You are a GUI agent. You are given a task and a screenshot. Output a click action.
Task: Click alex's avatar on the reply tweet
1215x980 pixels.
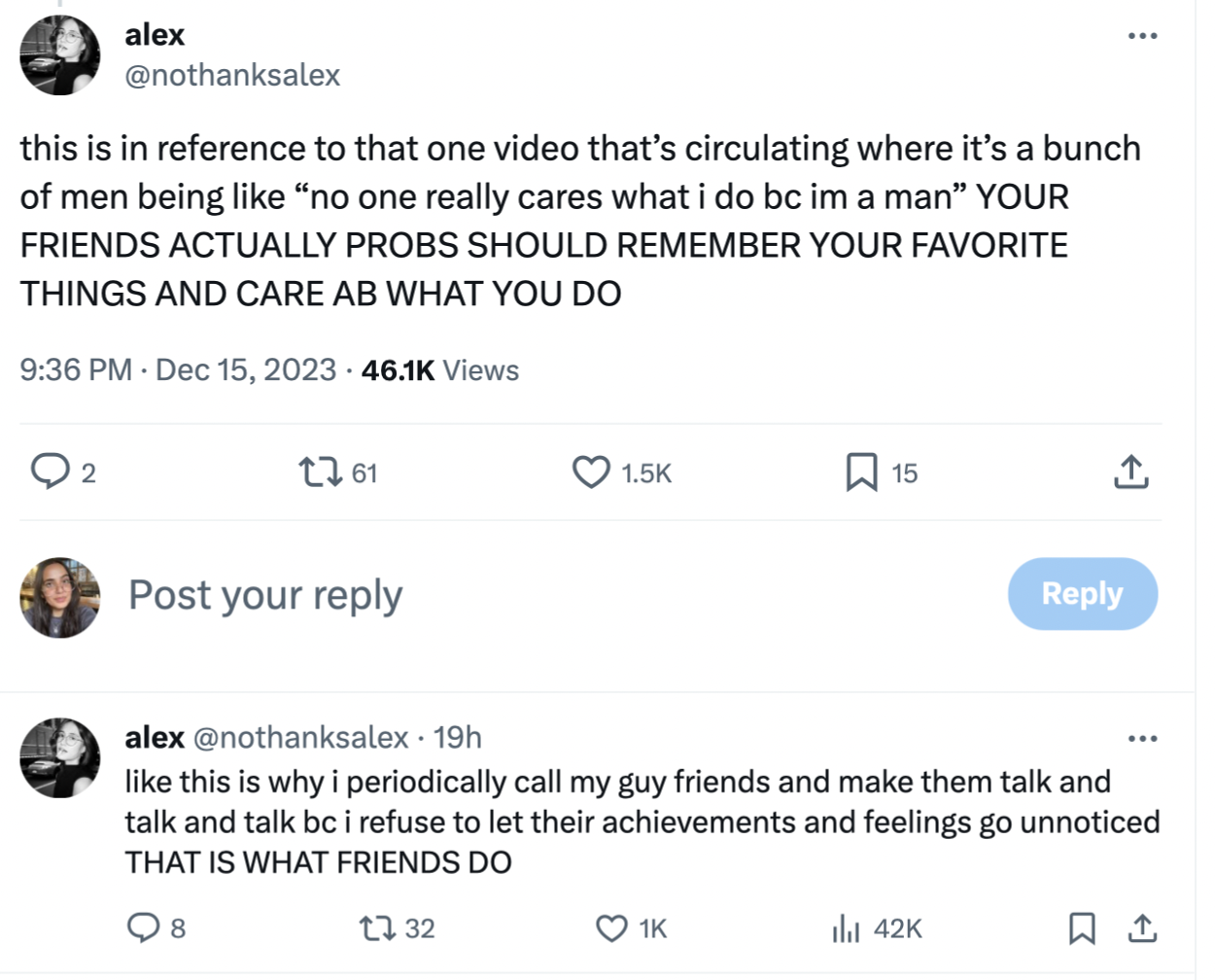(x=60, y=758)
